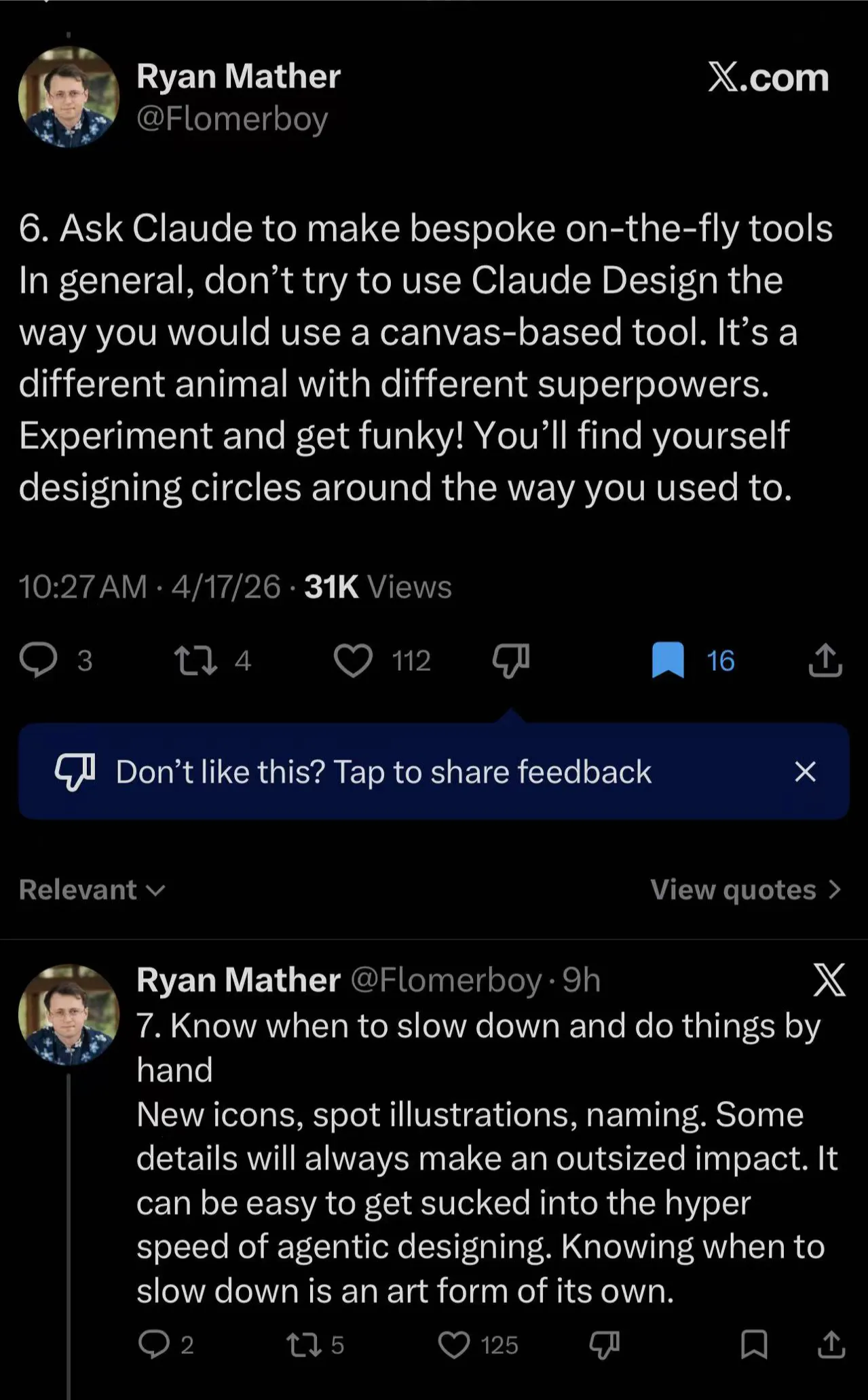Dismiss the feedback banner
The image size is (868, 1400).
point(805,771)
